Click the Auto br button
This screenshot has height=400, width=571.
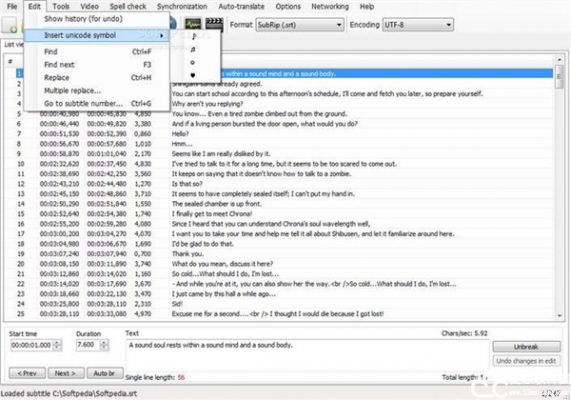(x=105, y=373)
